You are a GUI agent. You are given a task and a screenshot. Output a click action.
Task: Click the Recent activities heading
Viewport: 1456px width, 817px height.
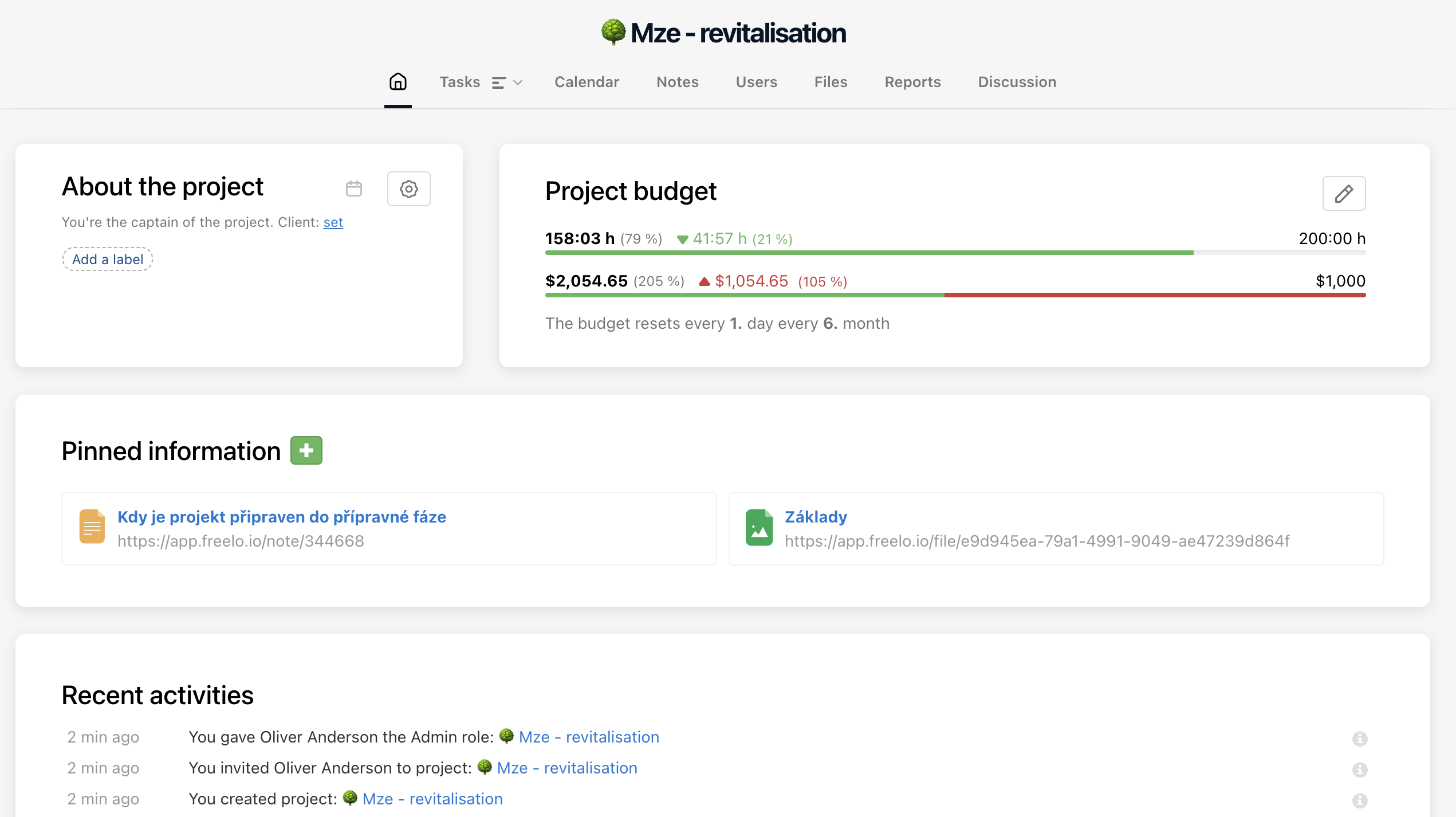click(x=158, y=695)
